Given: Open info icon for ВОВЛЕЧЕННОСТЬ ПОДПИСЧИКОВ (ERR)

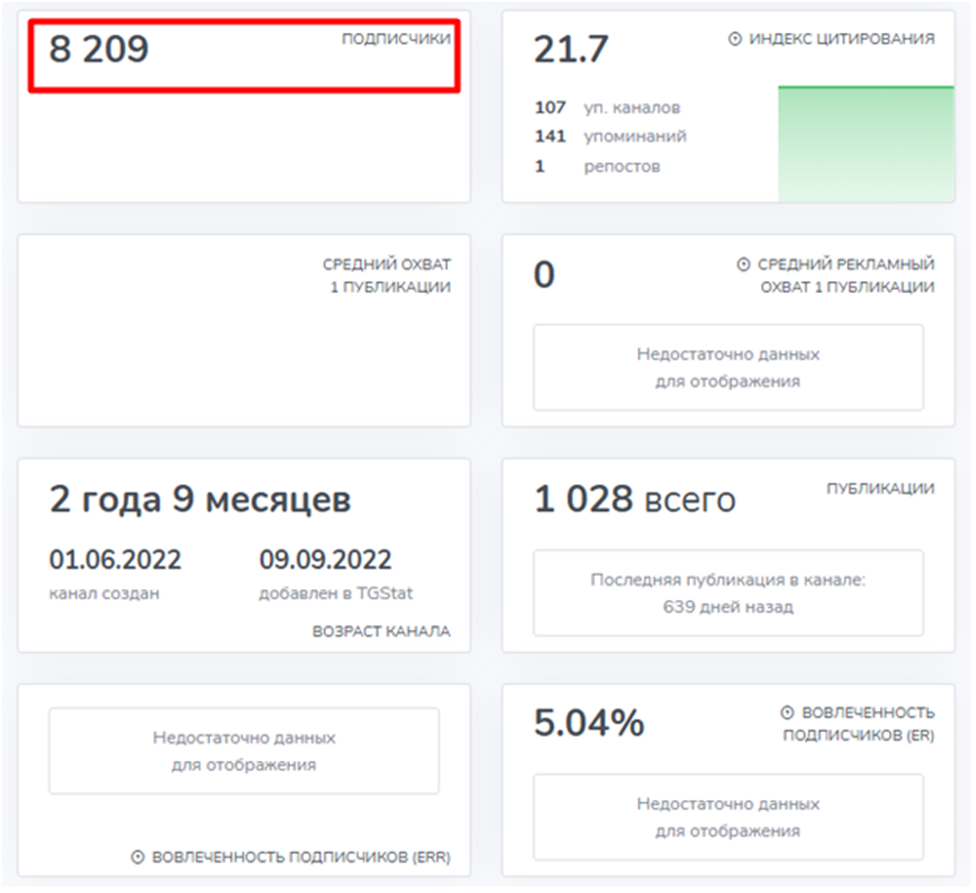Looking at the screenshot, I should pos(139,857).
